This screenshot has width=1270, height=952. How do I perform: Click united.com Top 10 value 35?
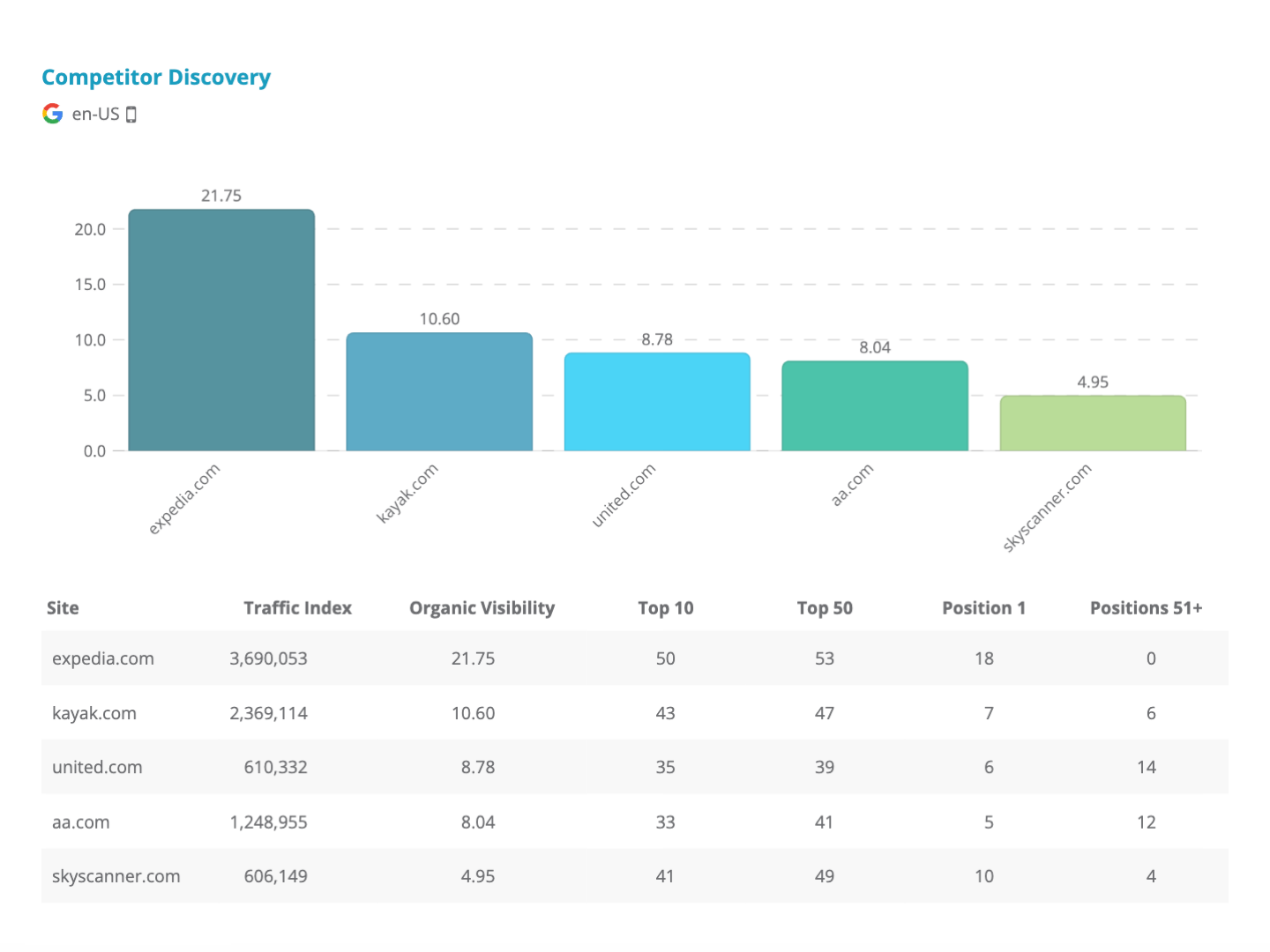pos(666,767)
